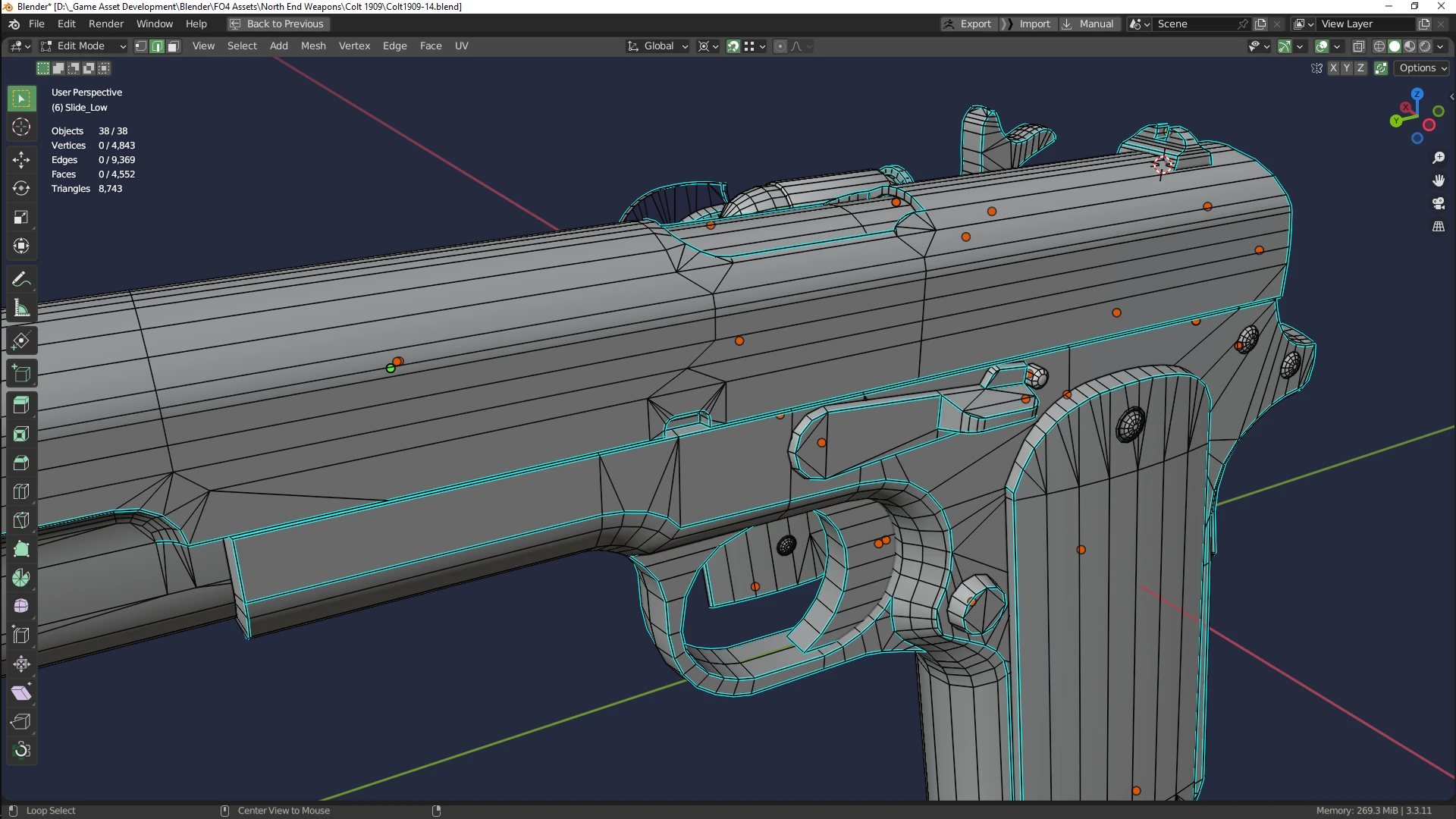Select the Shear tool
1456x819 pixels.
click(21, 693)
